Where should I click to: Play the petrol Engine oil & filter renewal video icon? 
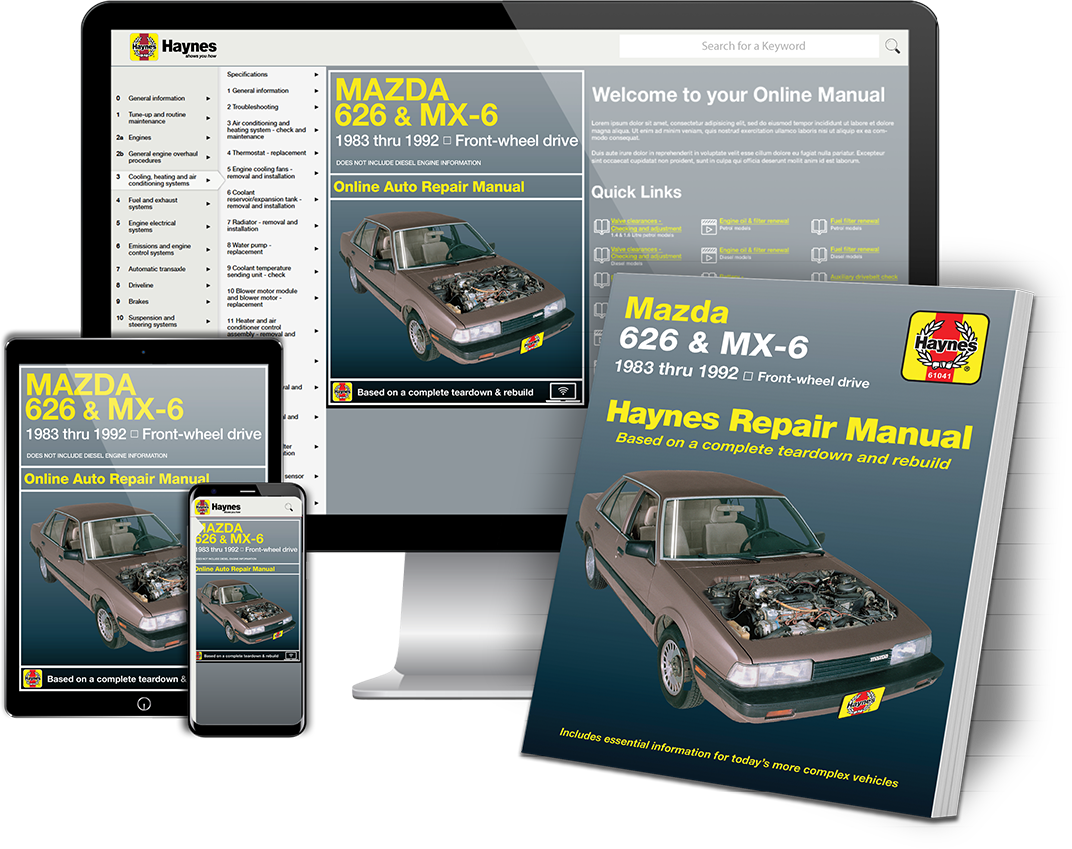(x=709, y=226)
